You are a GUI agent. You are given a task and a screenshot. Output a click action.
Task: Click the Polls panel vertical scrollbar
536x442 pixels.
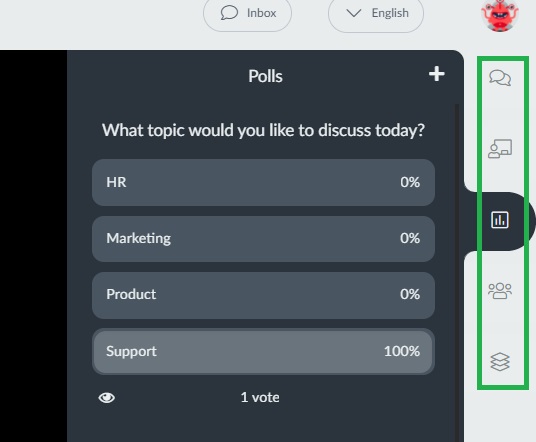pyautogui.click(x=456, y=273)
